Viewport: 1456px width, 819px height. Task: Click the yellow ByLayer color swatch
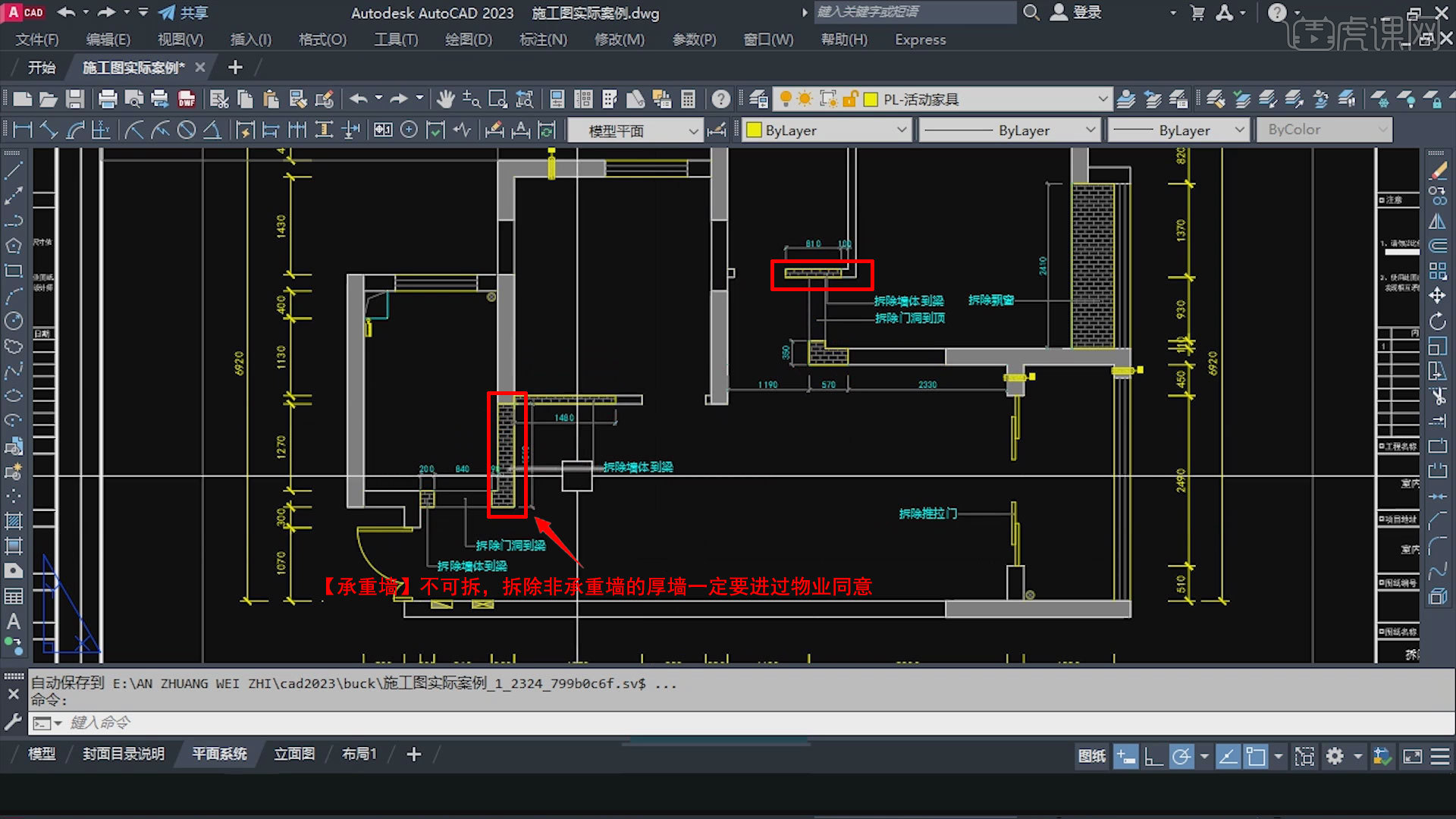point(754,130)
